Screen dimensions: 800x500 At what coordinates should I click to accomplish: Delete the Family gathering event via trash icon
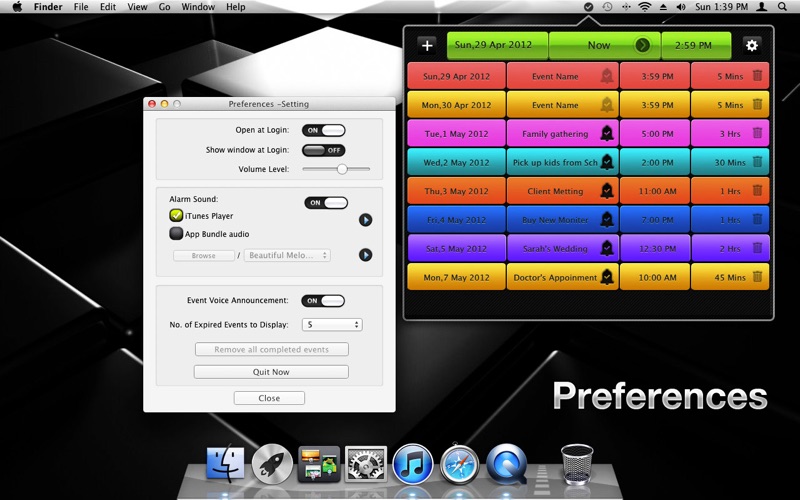click(x=757, y=133)
